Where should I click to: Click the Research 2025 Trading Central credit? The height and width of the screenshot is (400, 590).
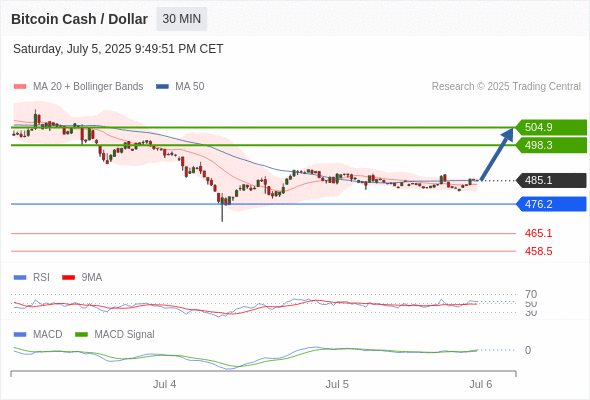pos(506,87)
